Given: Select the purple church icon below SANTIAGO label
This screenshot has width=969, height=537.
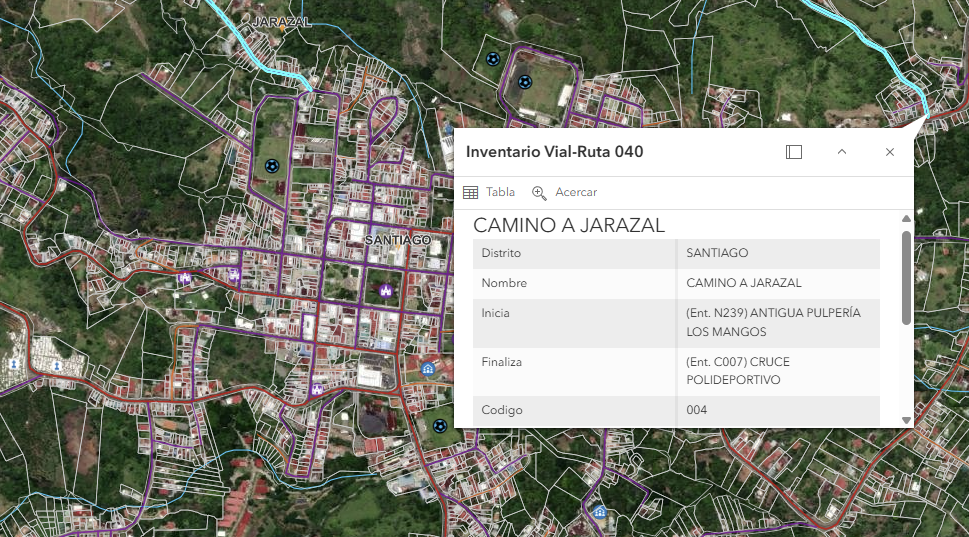Looking at the screenshot, I should 385,289.
